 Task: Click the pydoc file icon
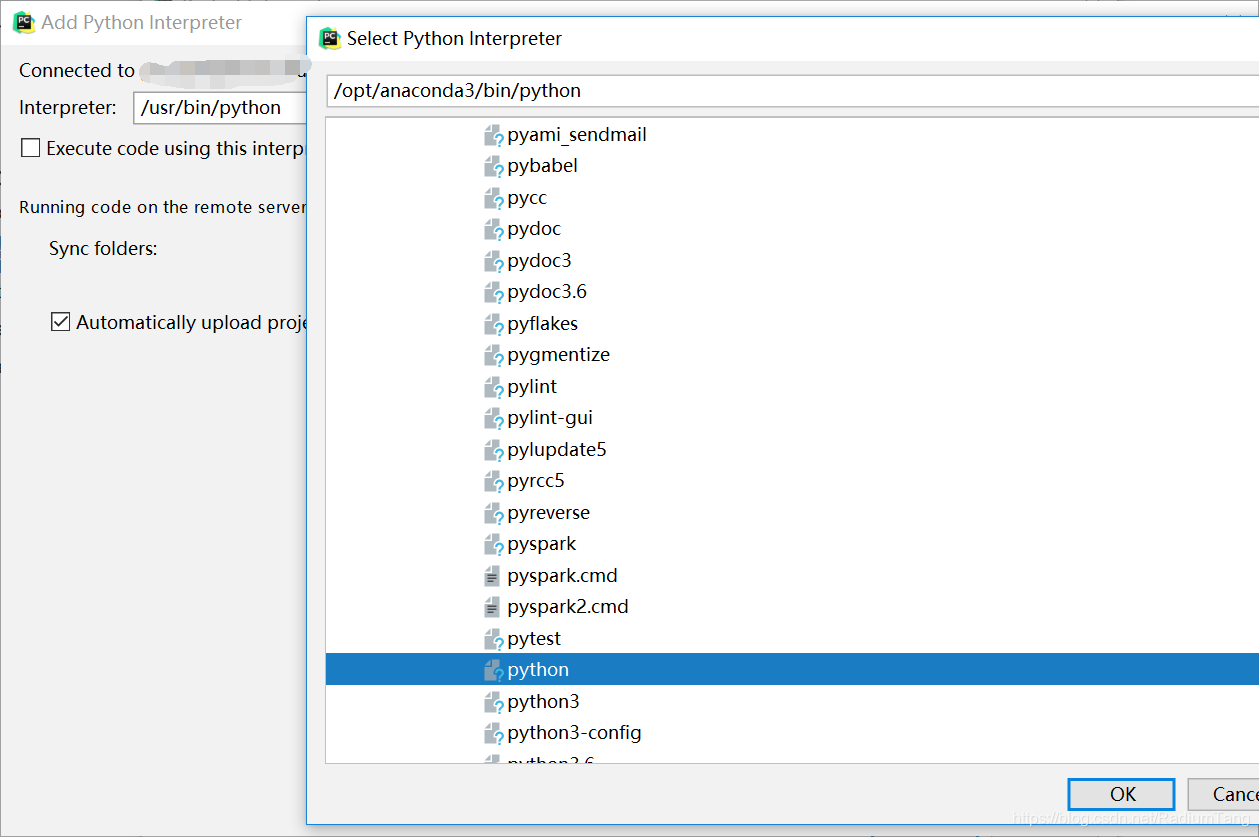click(x=493, y=229)
